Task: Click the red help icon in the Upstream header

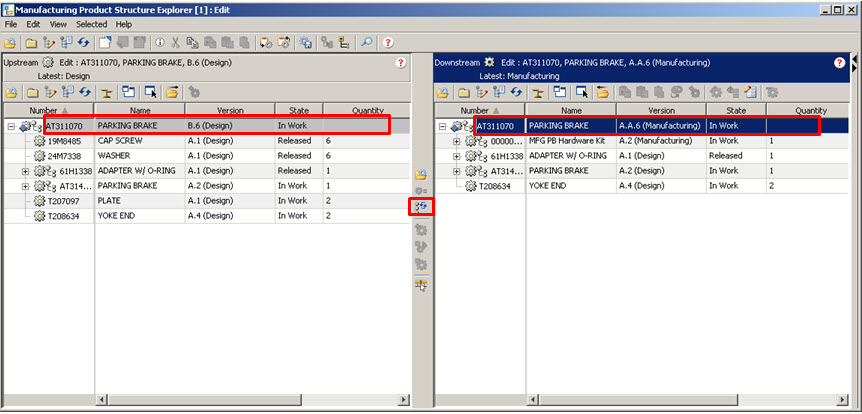Action: click(400, 63)
